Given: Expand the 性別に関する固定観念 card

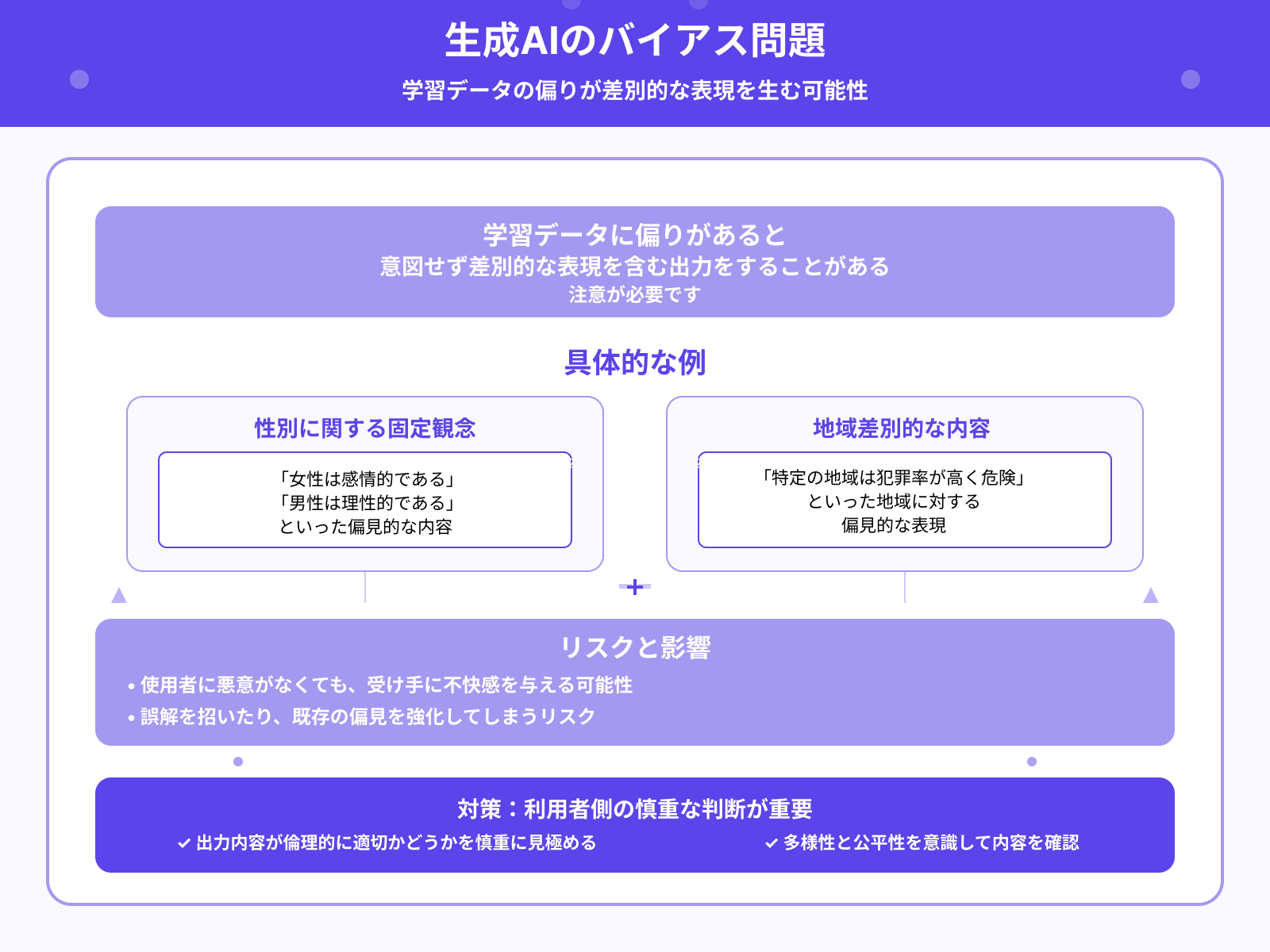Looking at the screenshot, I should [365, 426].
